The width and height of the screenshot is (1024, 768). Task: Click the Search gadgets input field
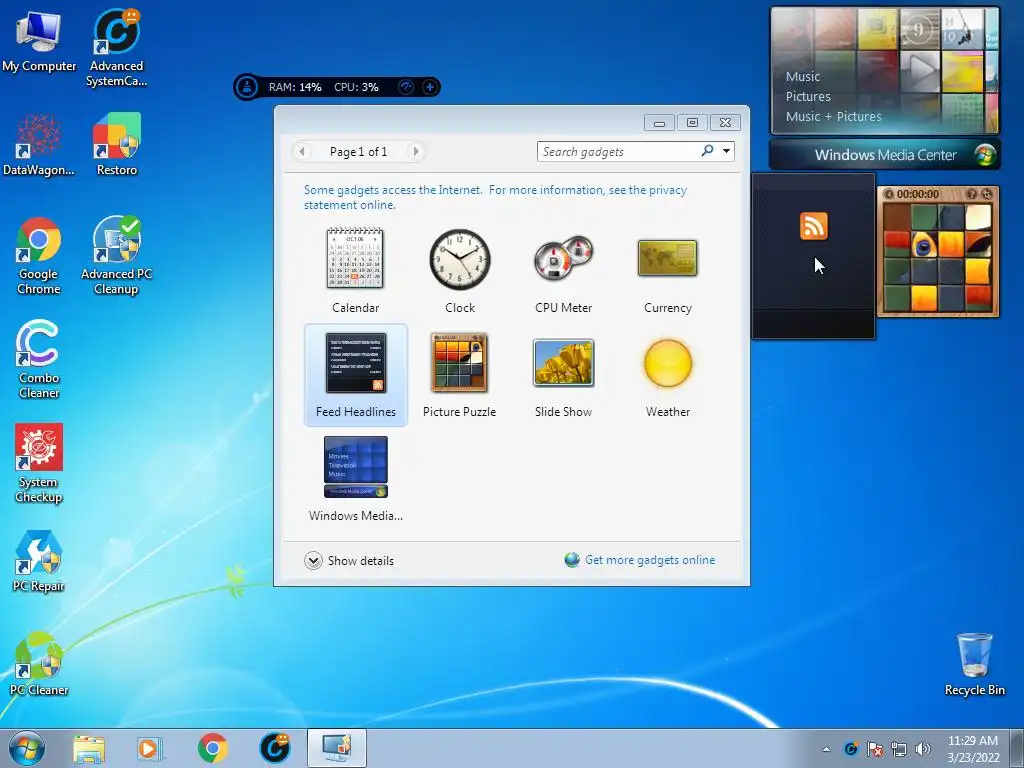tap(617, 152)
